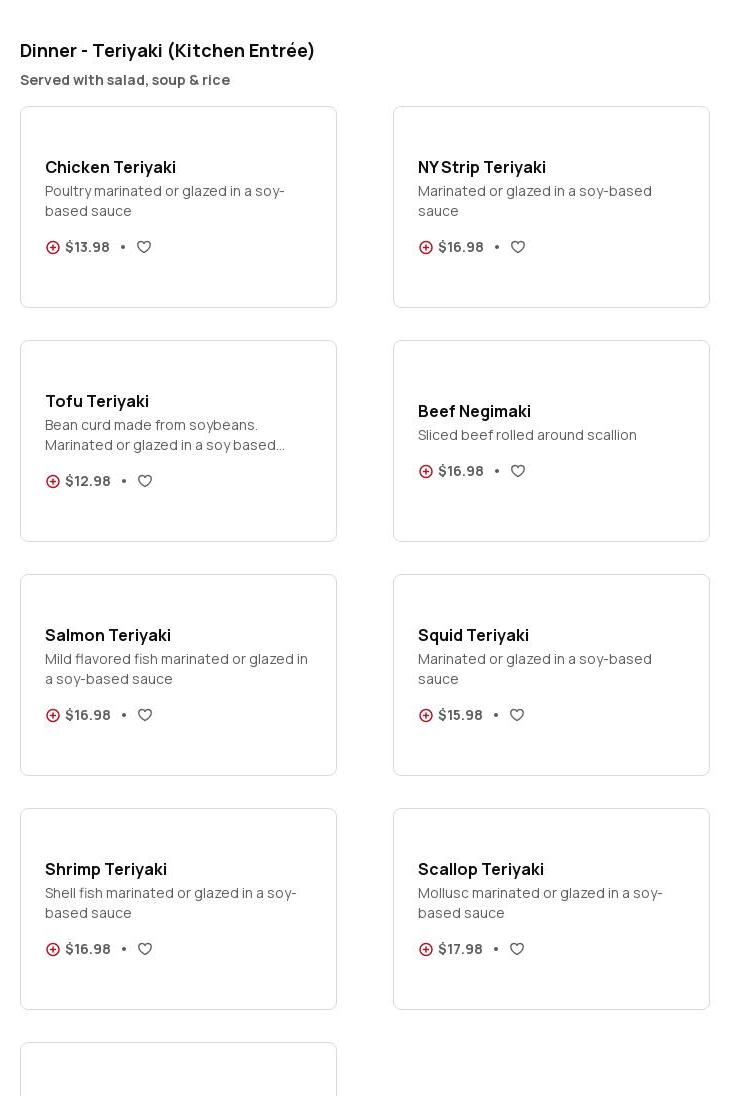Mark Squid Teriyaki as favorite
750x1096 pixels.
[x=517, y=715]
